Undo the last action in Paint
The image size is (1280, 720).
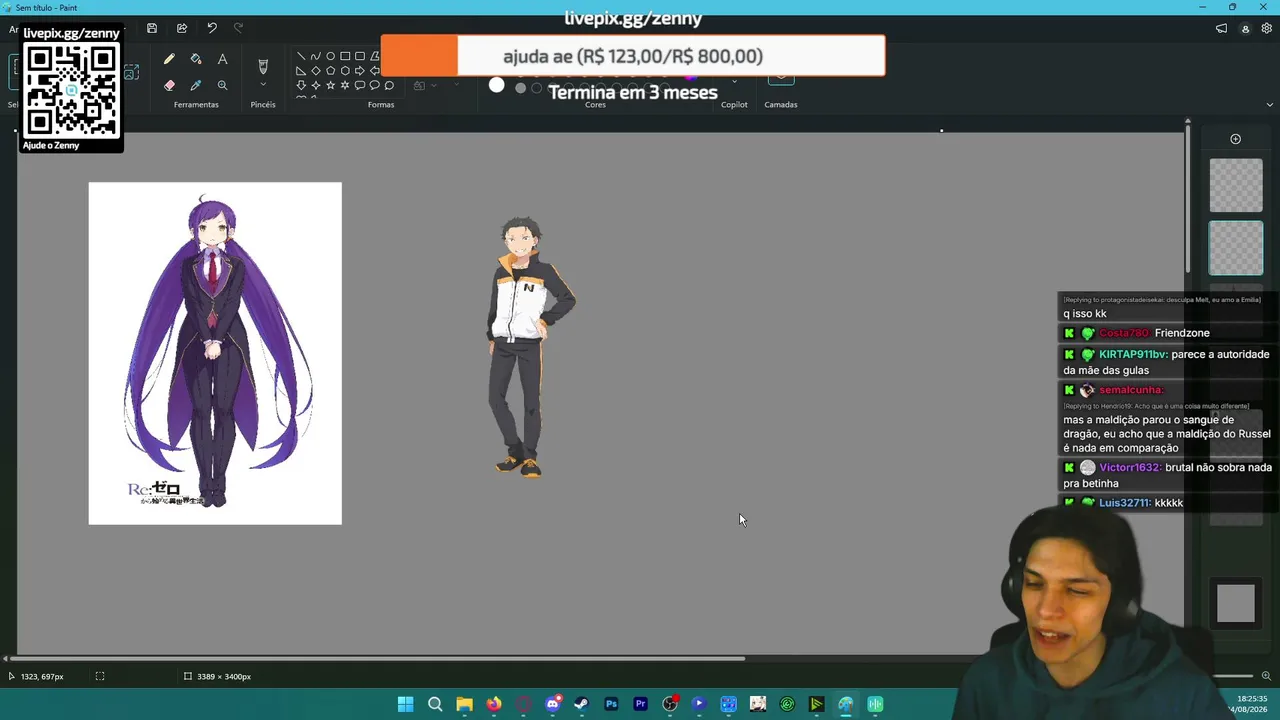212,28
